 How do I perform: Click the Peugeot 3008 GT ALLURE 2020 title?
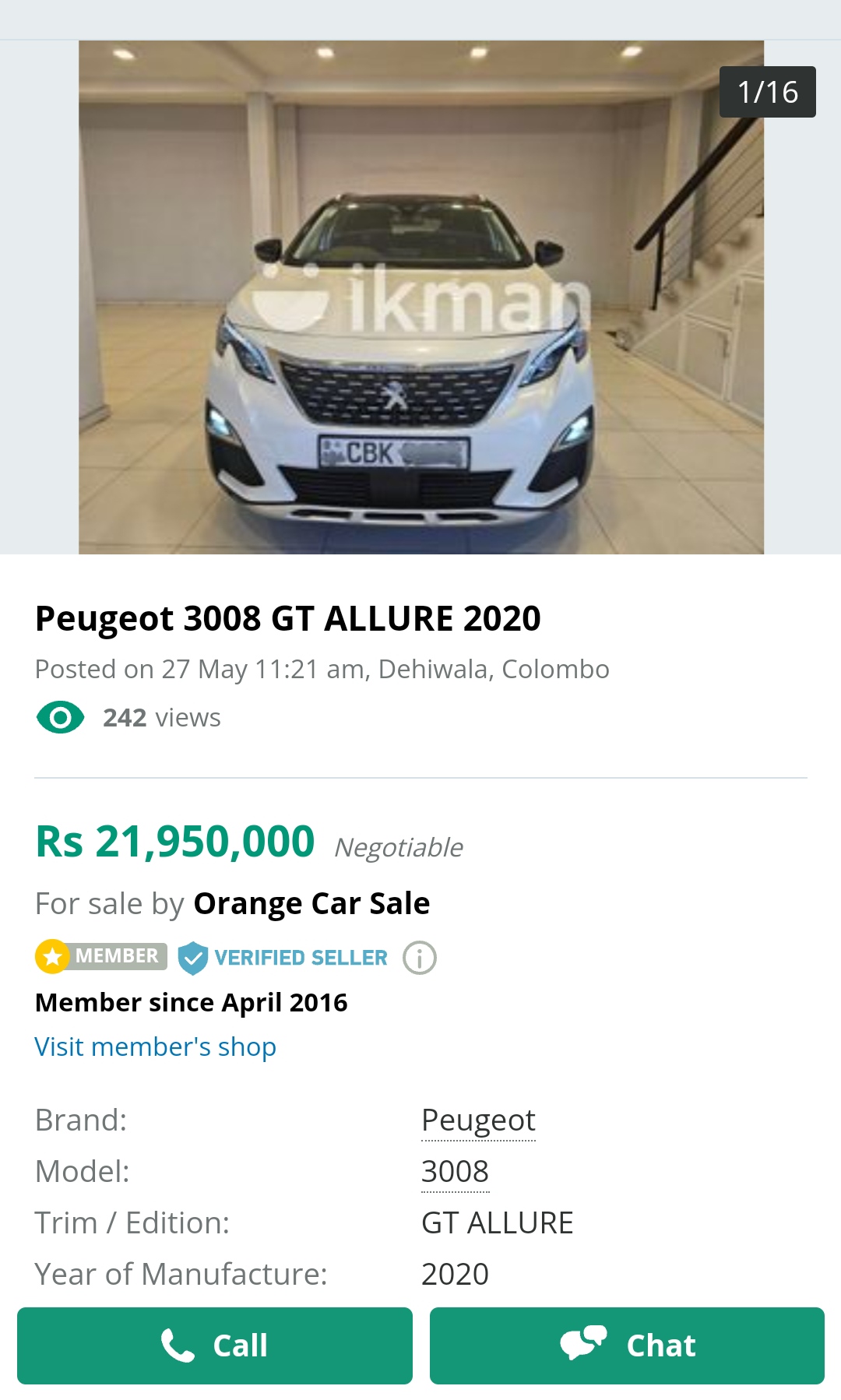[x=288, y=618]
